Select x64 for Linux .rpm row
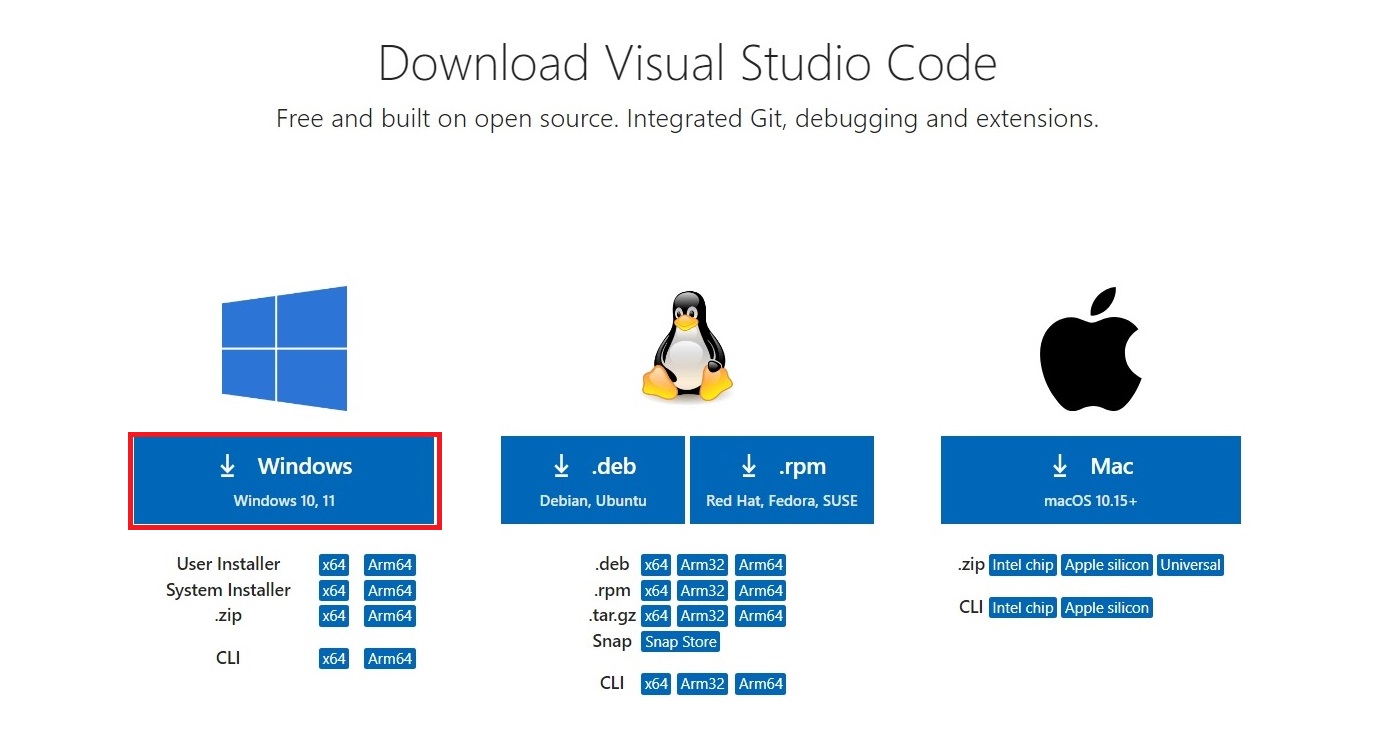The height and width of the screenshot is (737, 1383). (x=656, y=590)
